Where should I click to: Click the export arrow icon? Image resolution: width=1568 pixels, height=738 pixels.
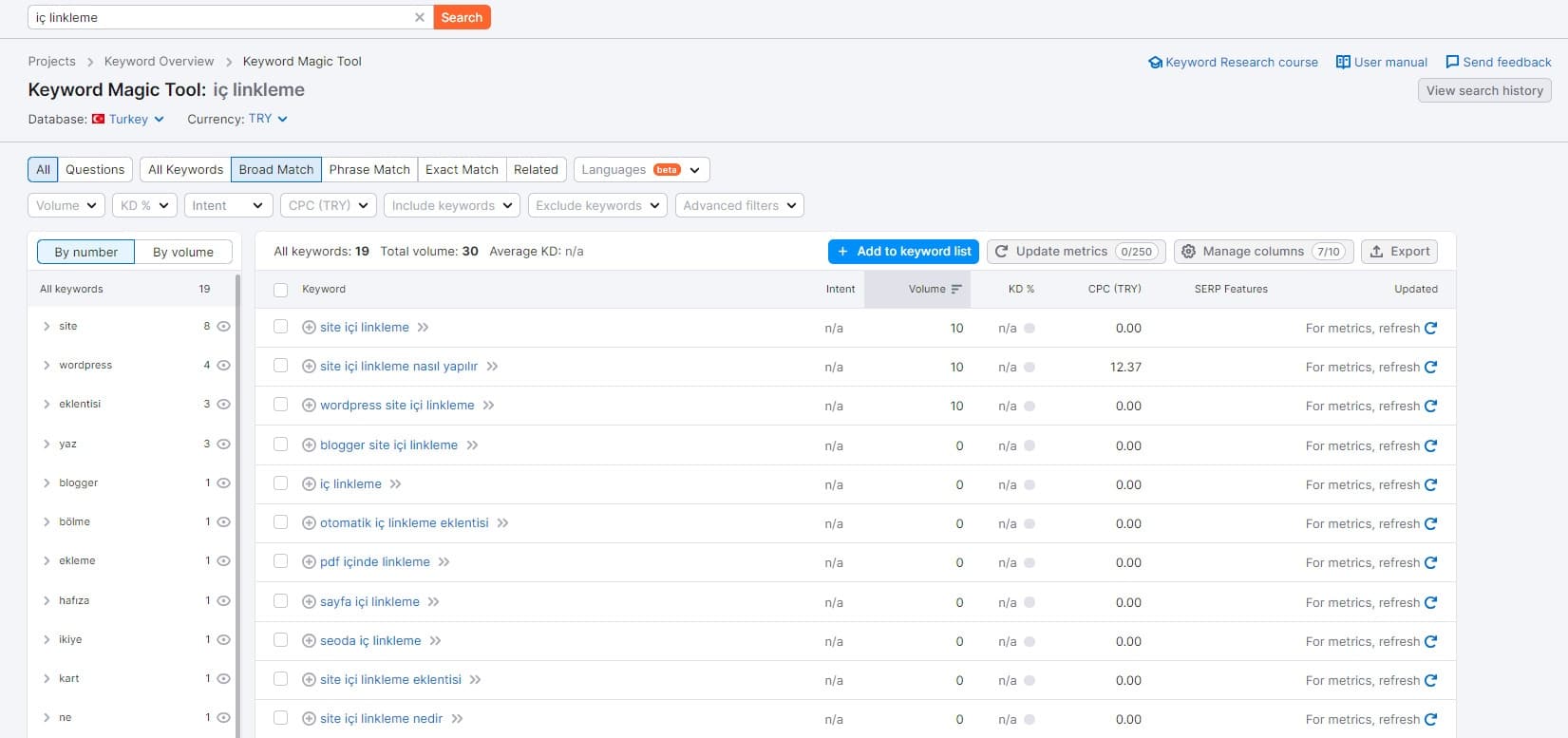point(1376,252)
